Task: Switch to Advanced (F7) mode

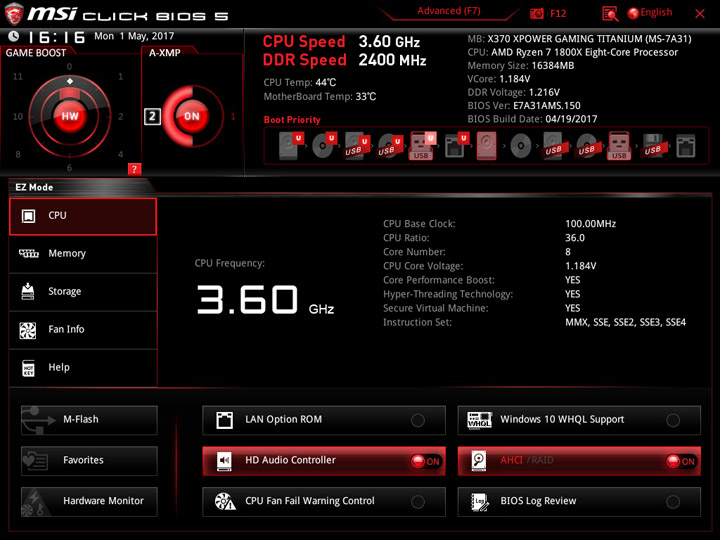Action: pos(449,11)
